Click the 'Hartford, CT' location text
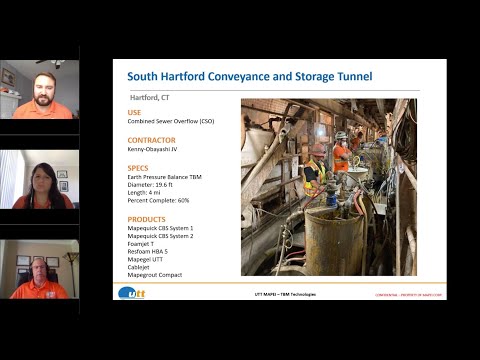 tap(150, 98)
